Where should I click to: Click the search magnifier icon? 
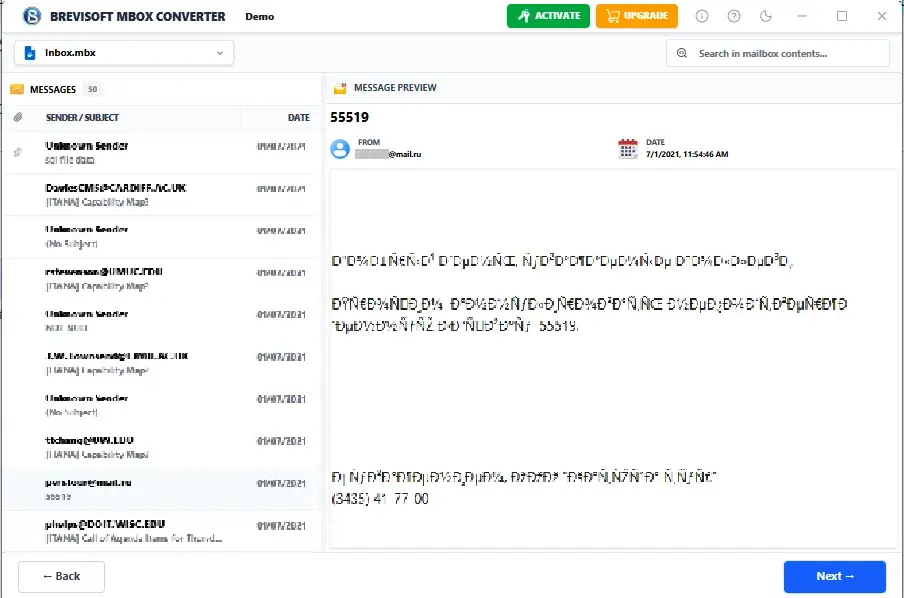681,53
